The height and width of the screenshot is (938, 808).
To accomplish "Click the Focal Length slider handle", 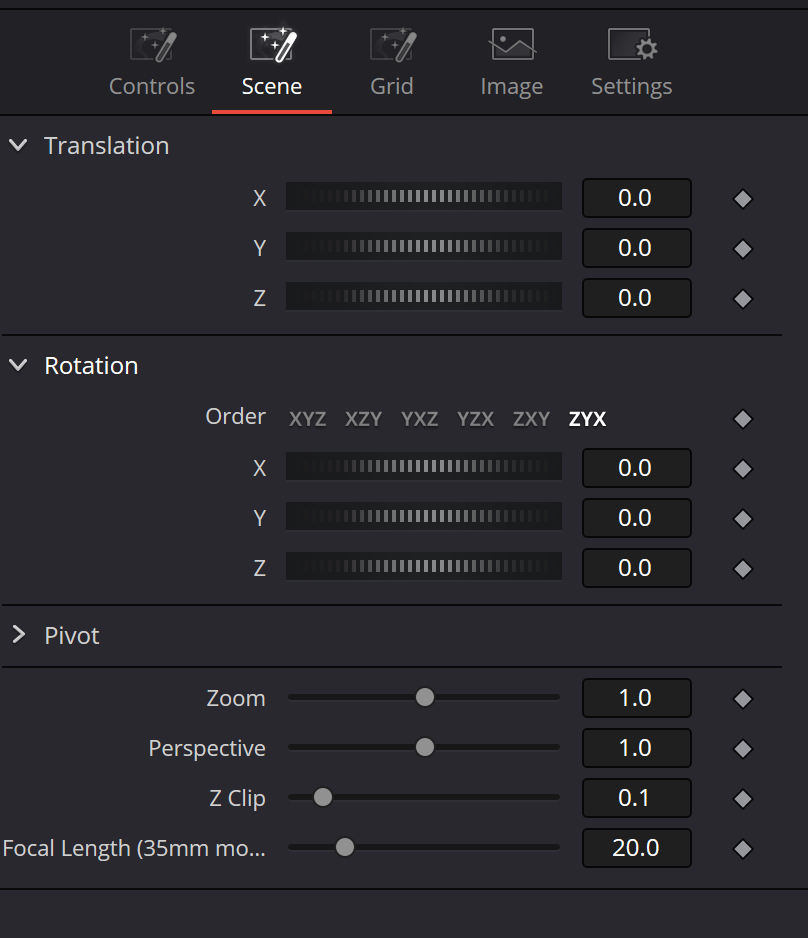I will tap(345, 847).
